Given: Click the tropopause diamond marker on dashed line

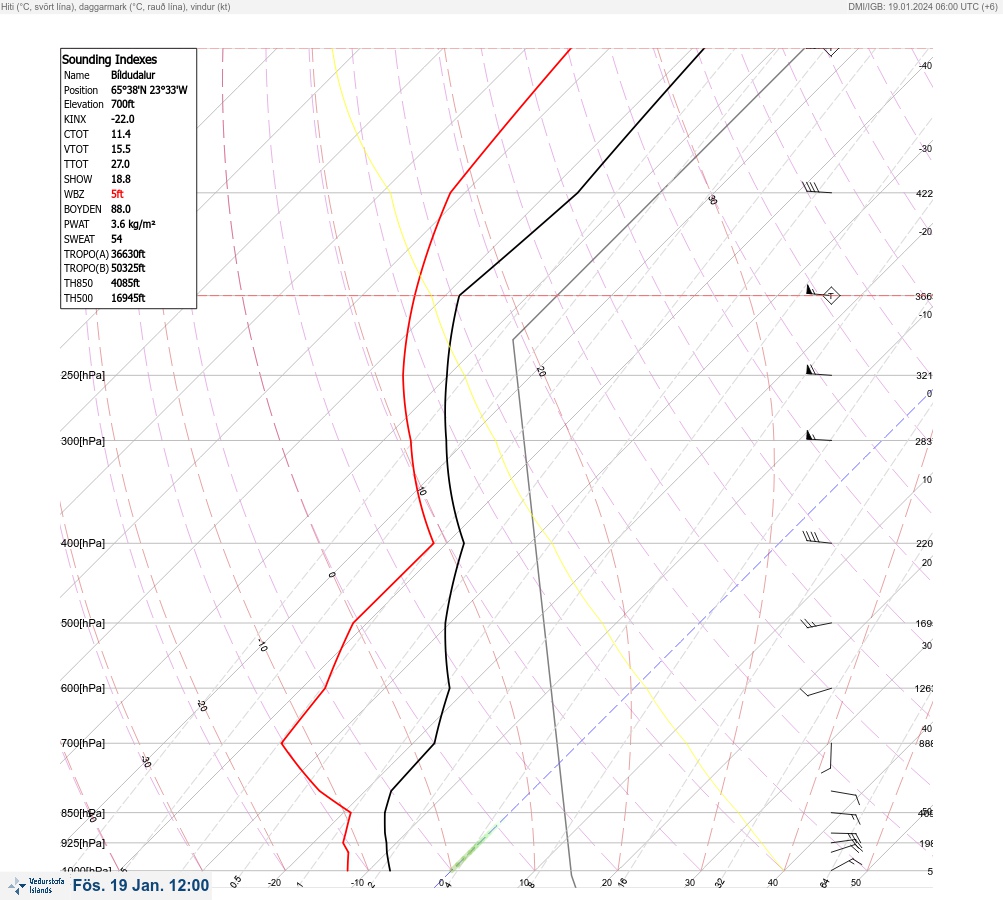Looking at the screenshot, I should pyautogui.click(x=831, y=296).
